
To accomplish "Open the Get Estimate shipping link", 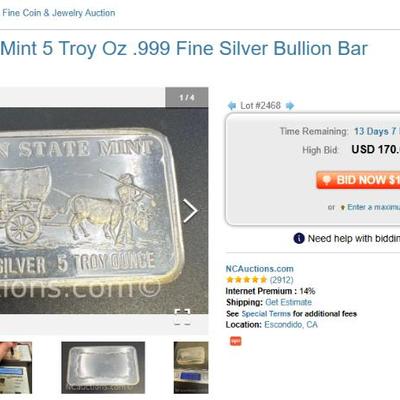I will click(x=288, y=302).
